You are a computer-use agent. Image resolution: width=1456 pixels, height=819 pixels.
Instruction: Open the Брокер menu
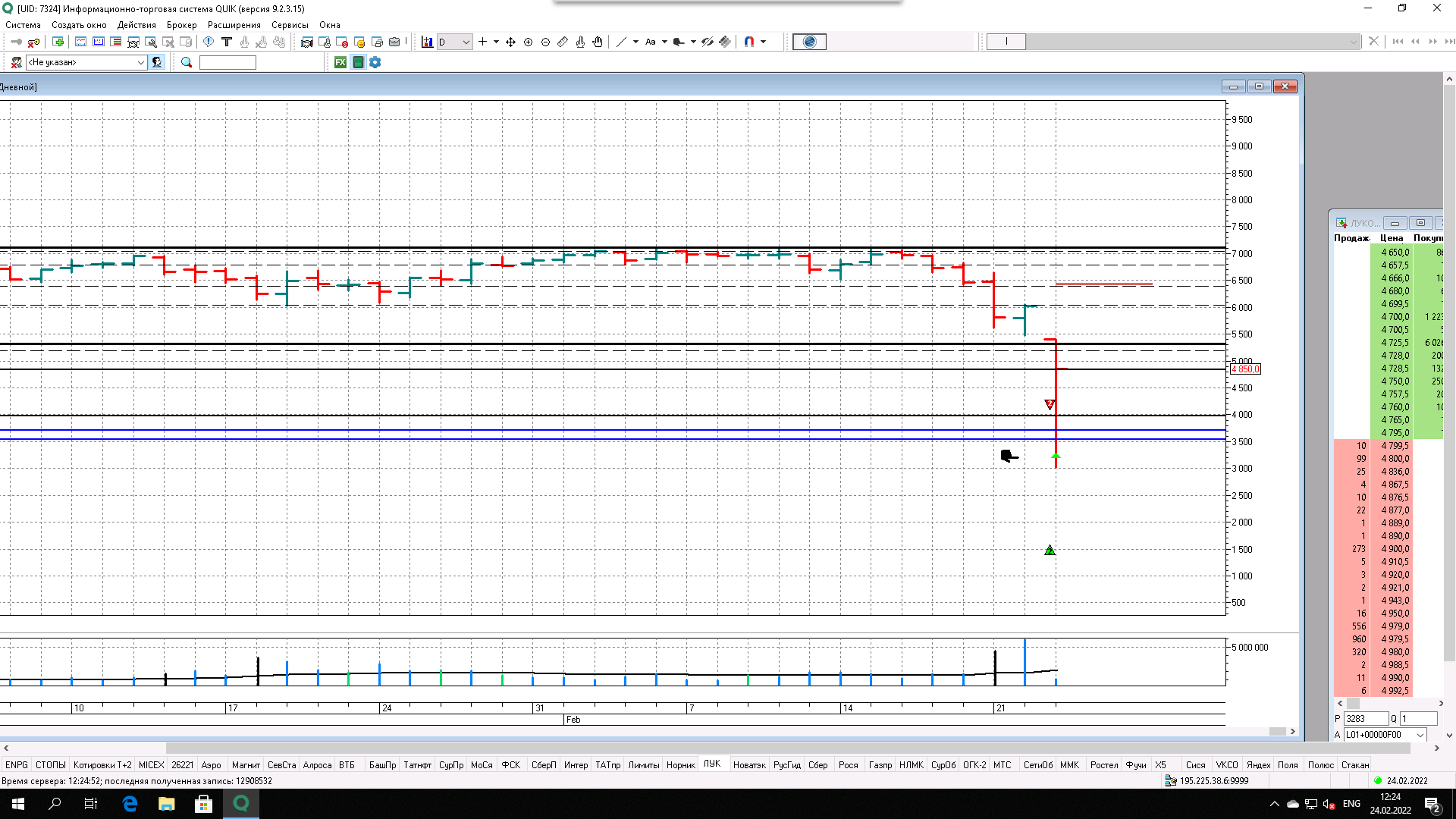coord(181,25)
